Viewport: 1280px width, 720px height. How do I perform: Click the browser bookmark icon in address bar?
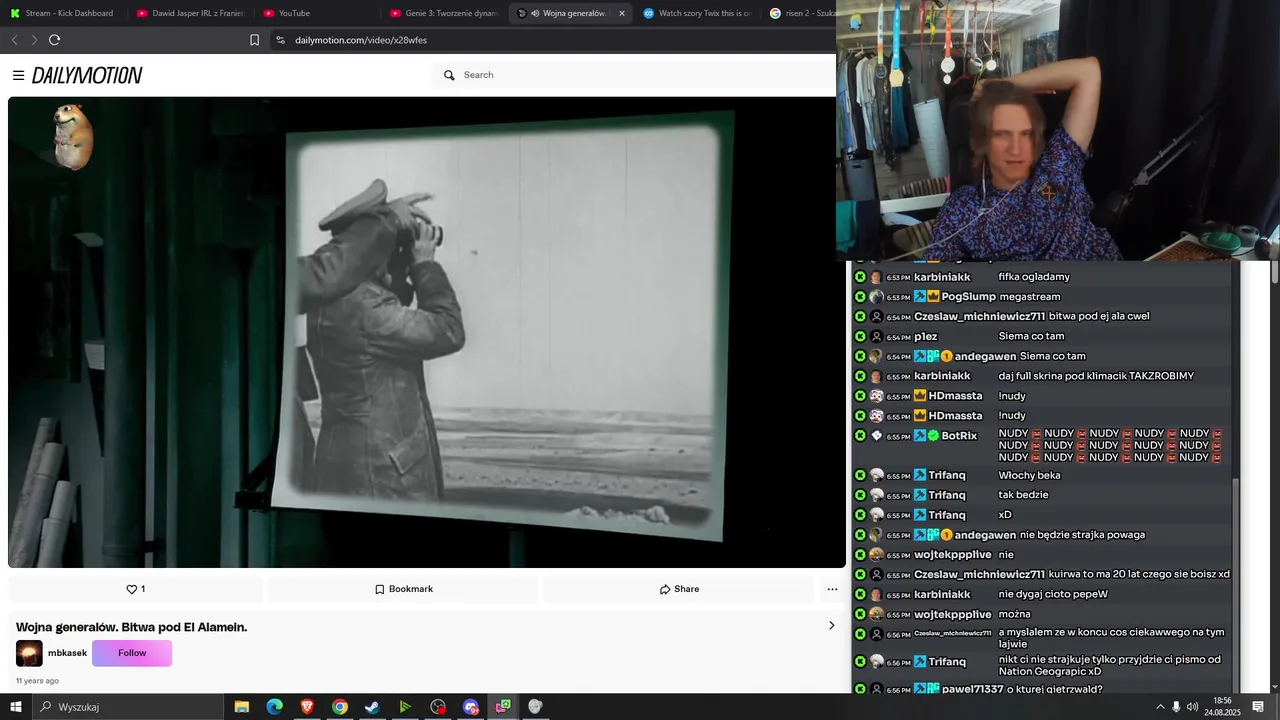click(x=254, y=40)
